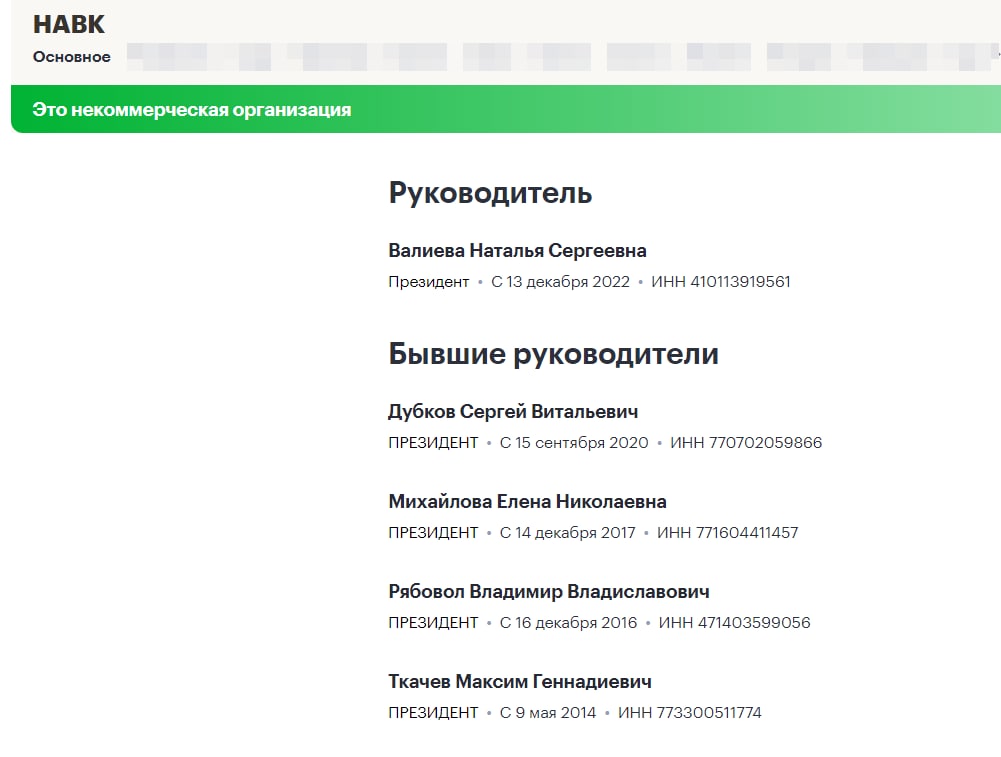Click date С 15 сентября 2020
The image size is (1001, 757).
(x=574, y=442)
